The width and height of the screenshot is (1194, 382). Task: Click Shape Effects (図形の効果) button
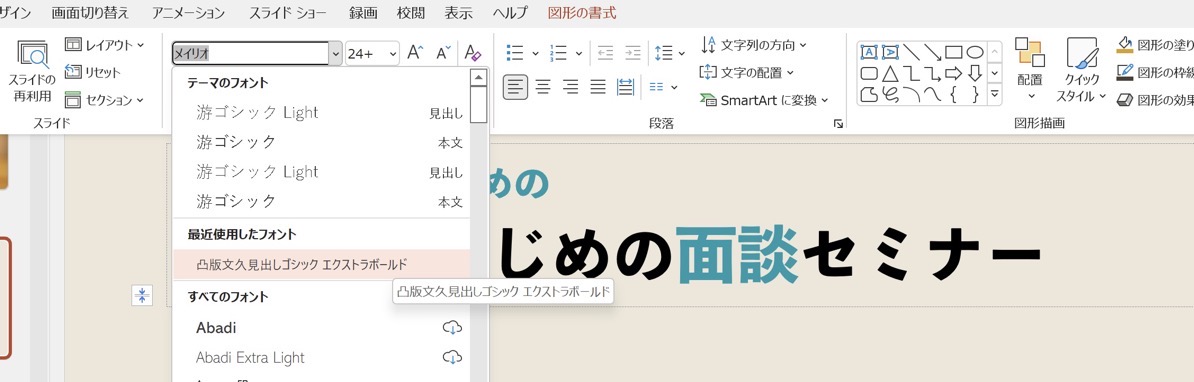[x=1155, y=100]
